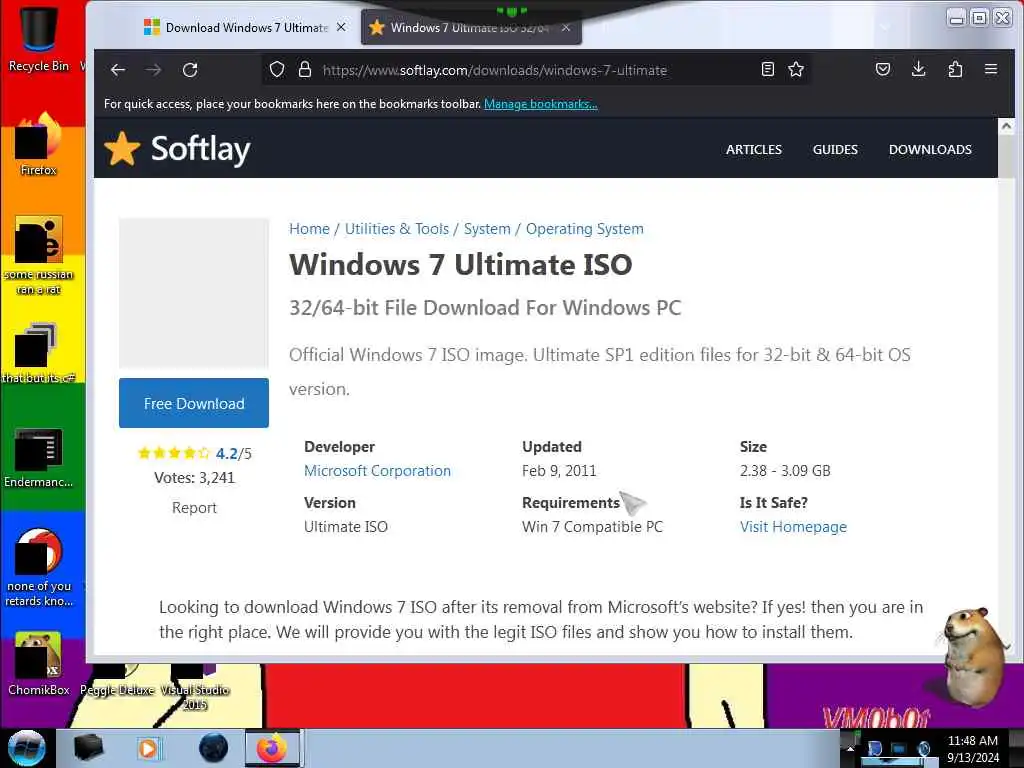Switch to the Download Windows 7 Ultimate tab
This screenshot has height=768, width=1024.
point(245,27)
